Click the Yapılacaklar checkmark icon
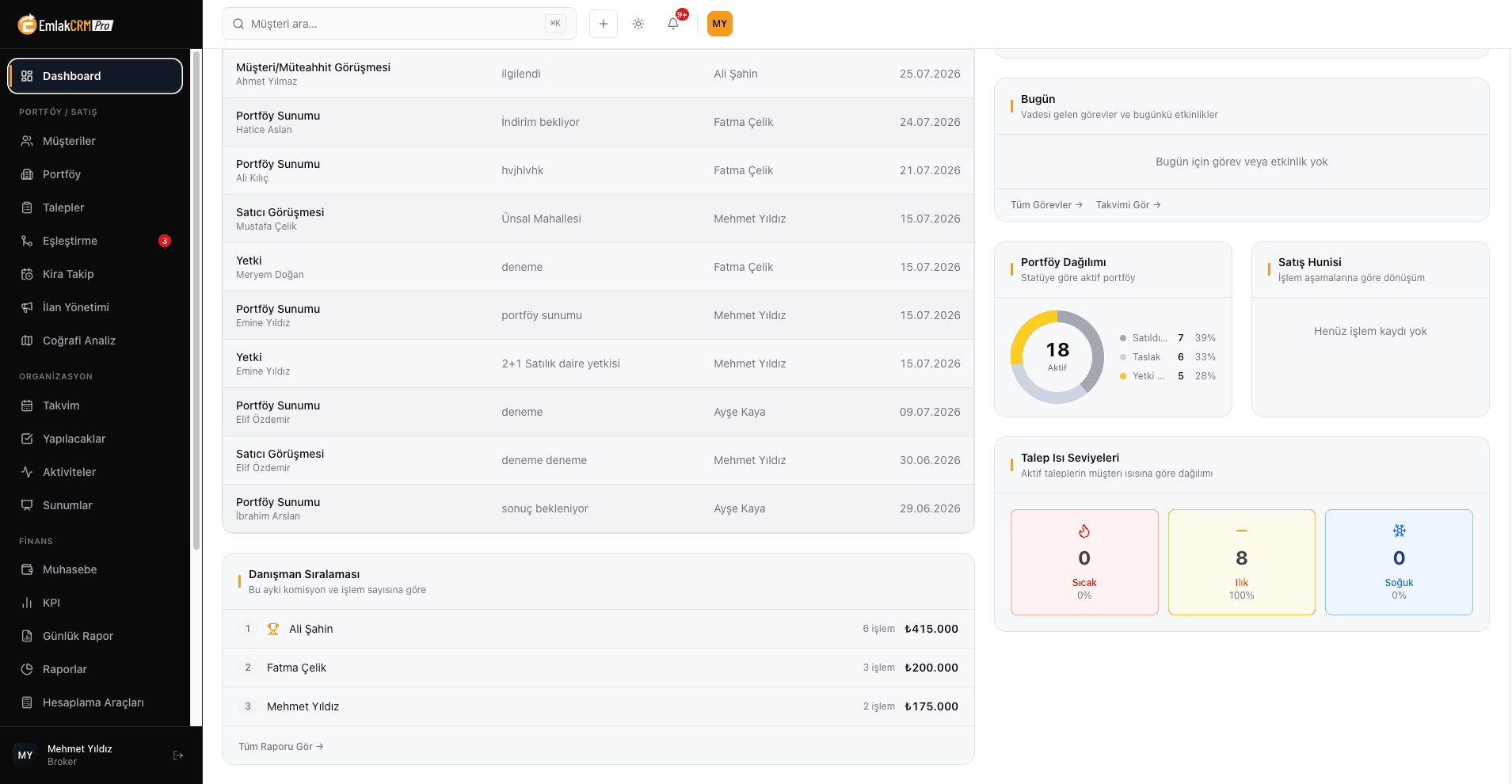1512x784 pixels. (x=27, y=439)
